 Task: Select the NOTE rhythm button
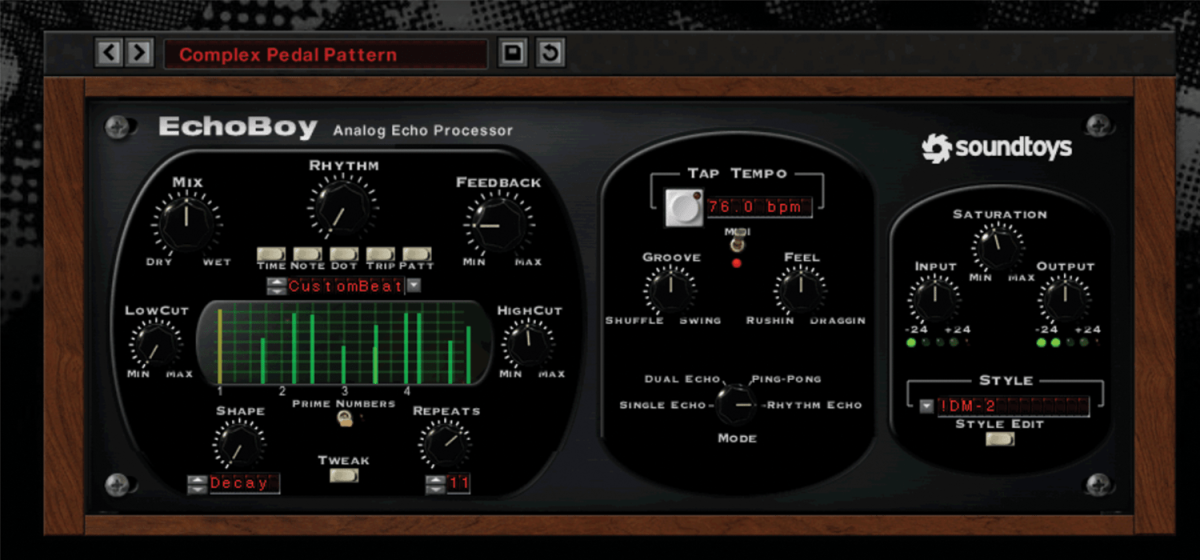click(307, 254)
